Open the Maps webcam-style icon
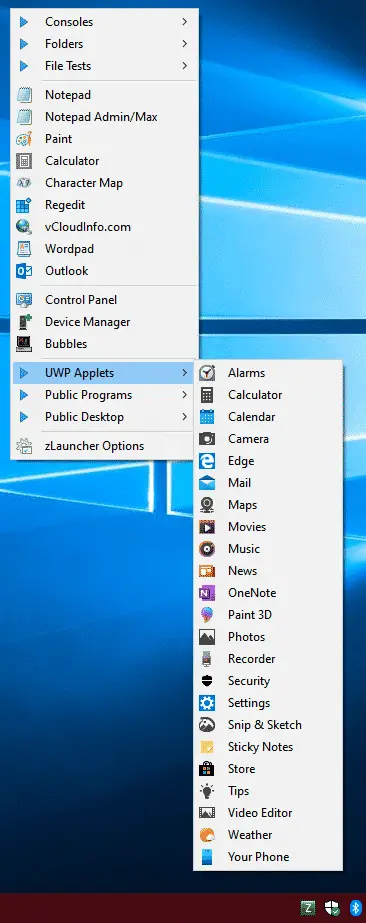366x923 pixels. [x=207, y=505]
